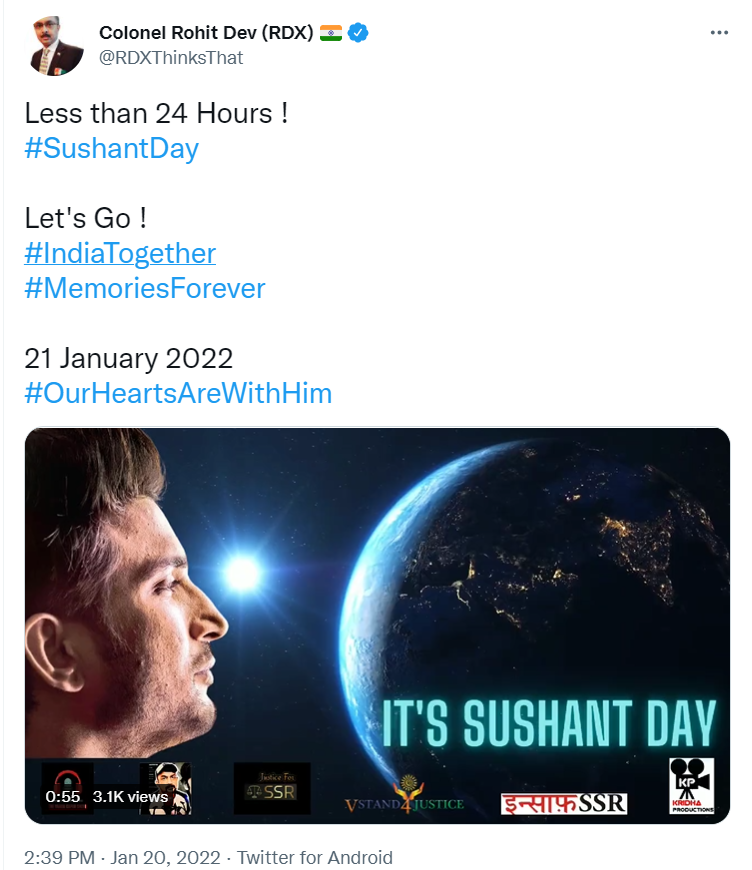
Task: Follow the #IndiaTogether hashtag link
Action: tap(120, 253)
